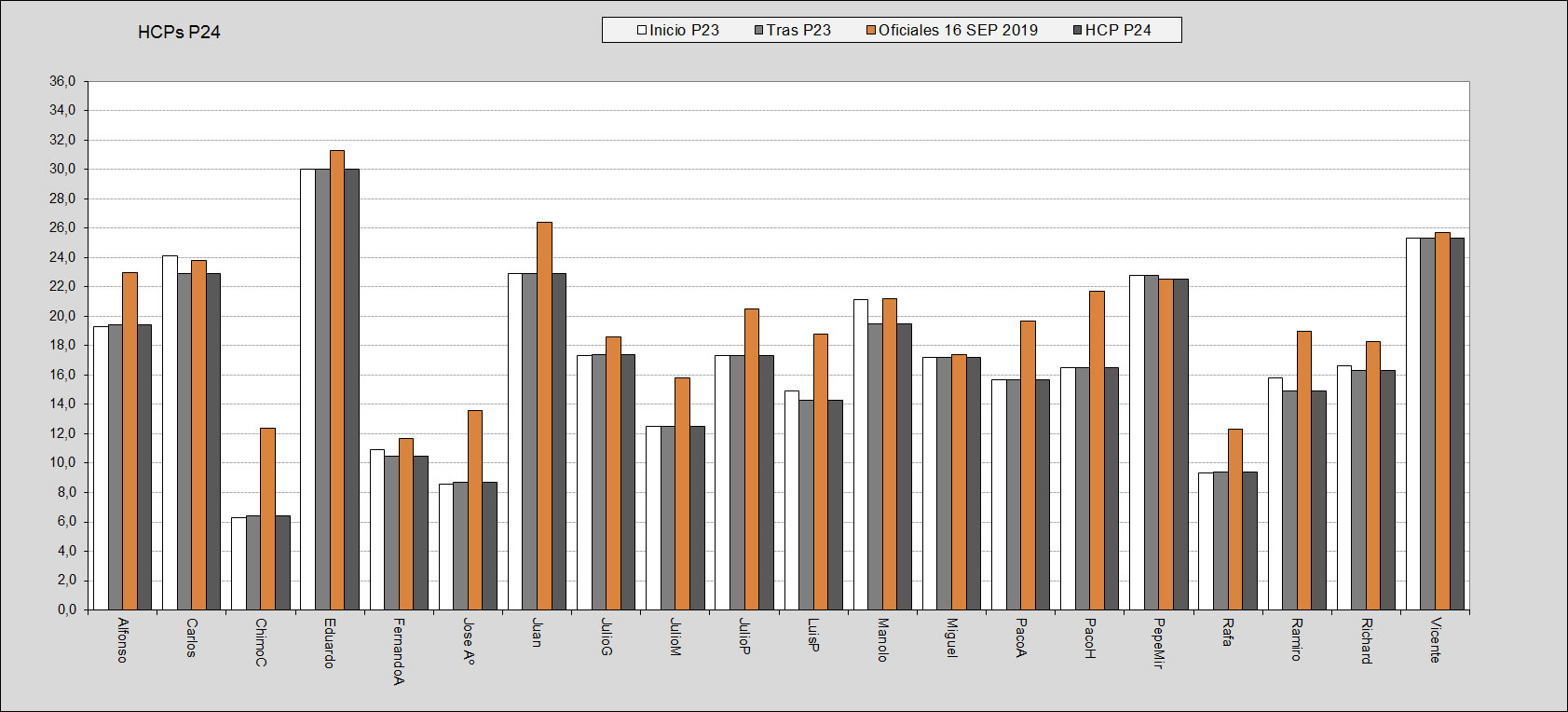Click the 'HCPs P24' chart title
The image size is (1568, 712).
tap(179, 33)
